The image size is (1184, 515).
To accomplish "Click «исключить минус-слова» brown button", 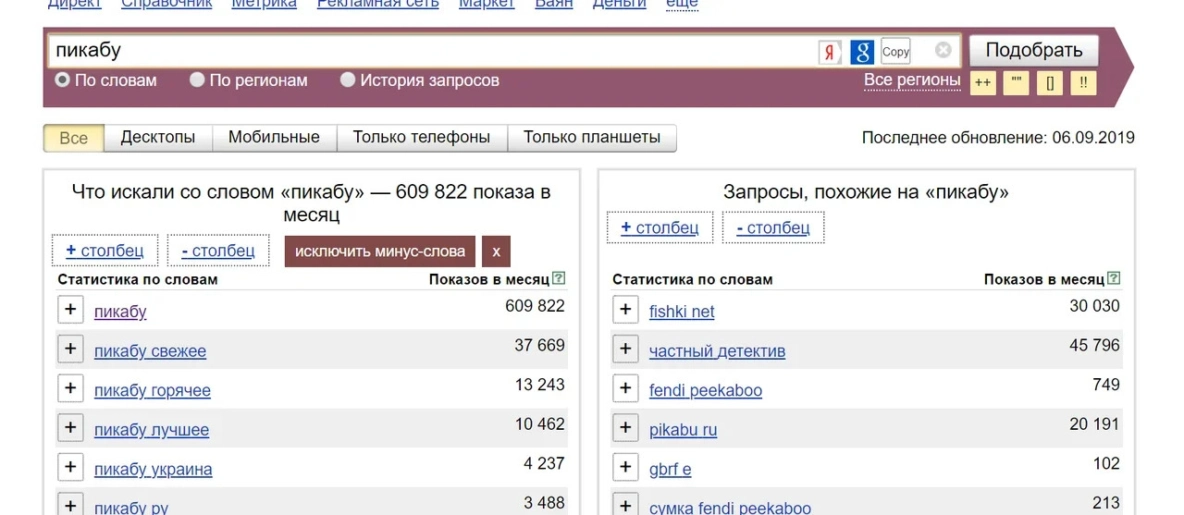I will [379, 251].
